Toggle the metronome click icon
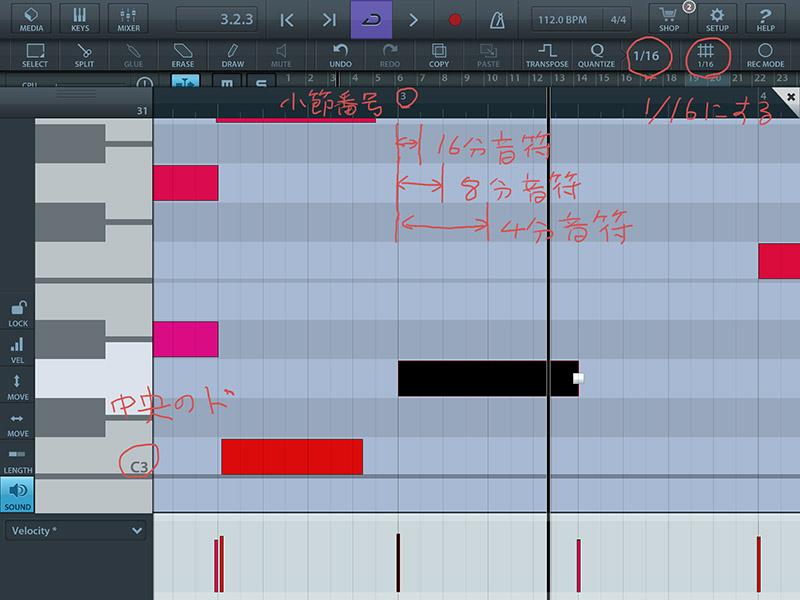The height and width of the screenshot is (600, 800). 497,20
